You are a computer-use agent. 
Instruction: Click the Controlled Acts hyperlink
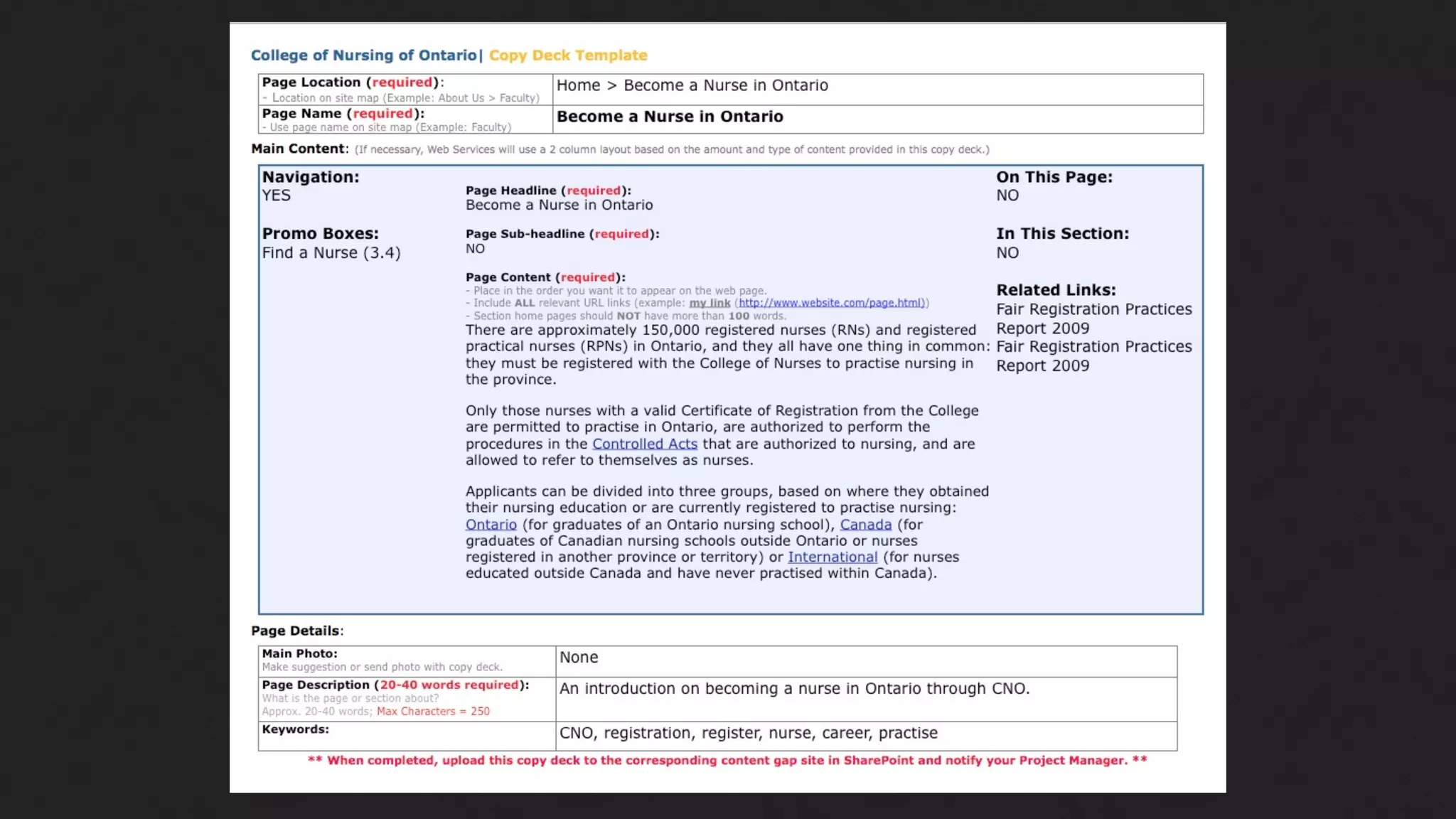click(x=644, y=444)
